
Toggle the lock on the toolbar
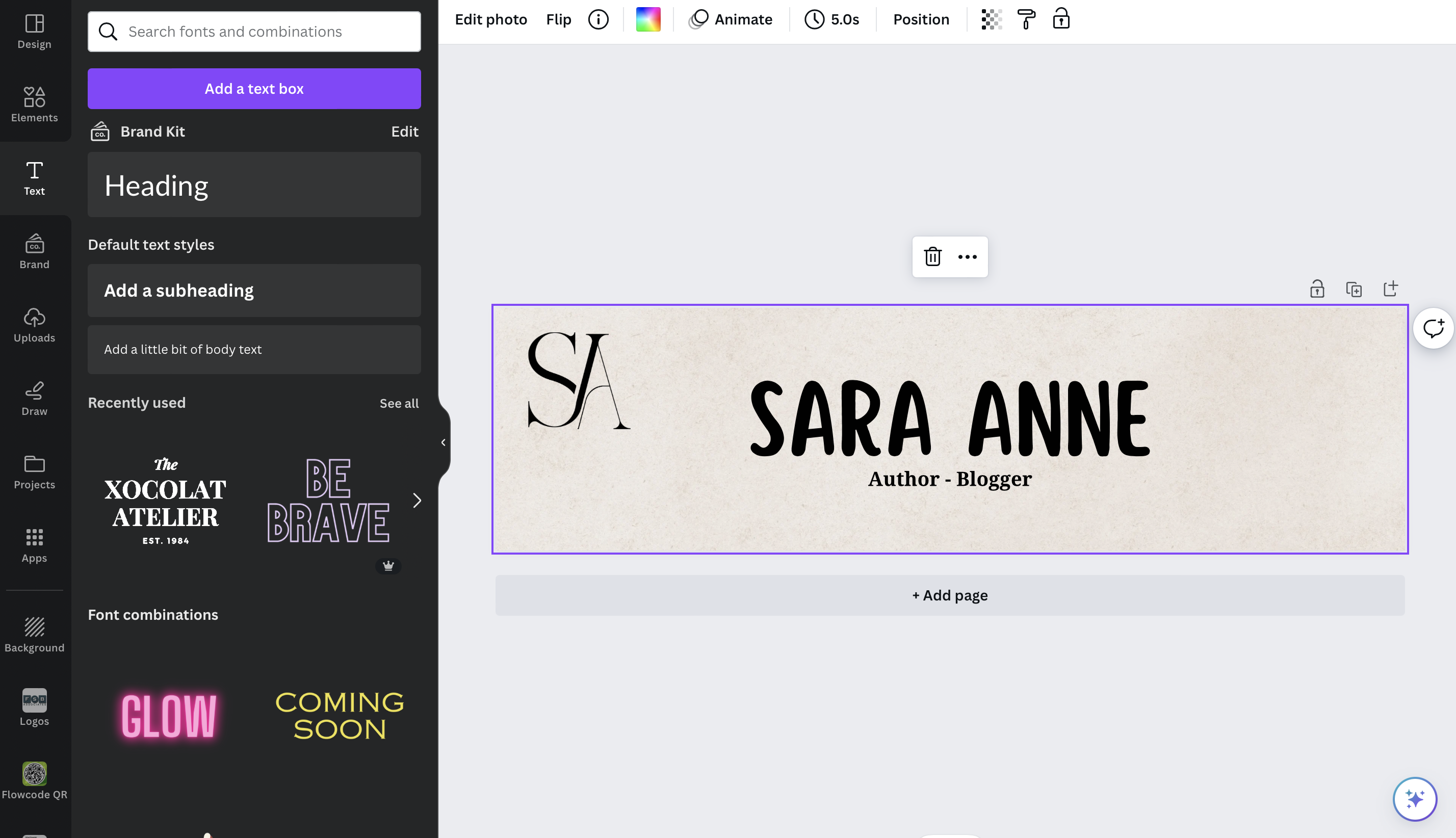coord(1060,19)
